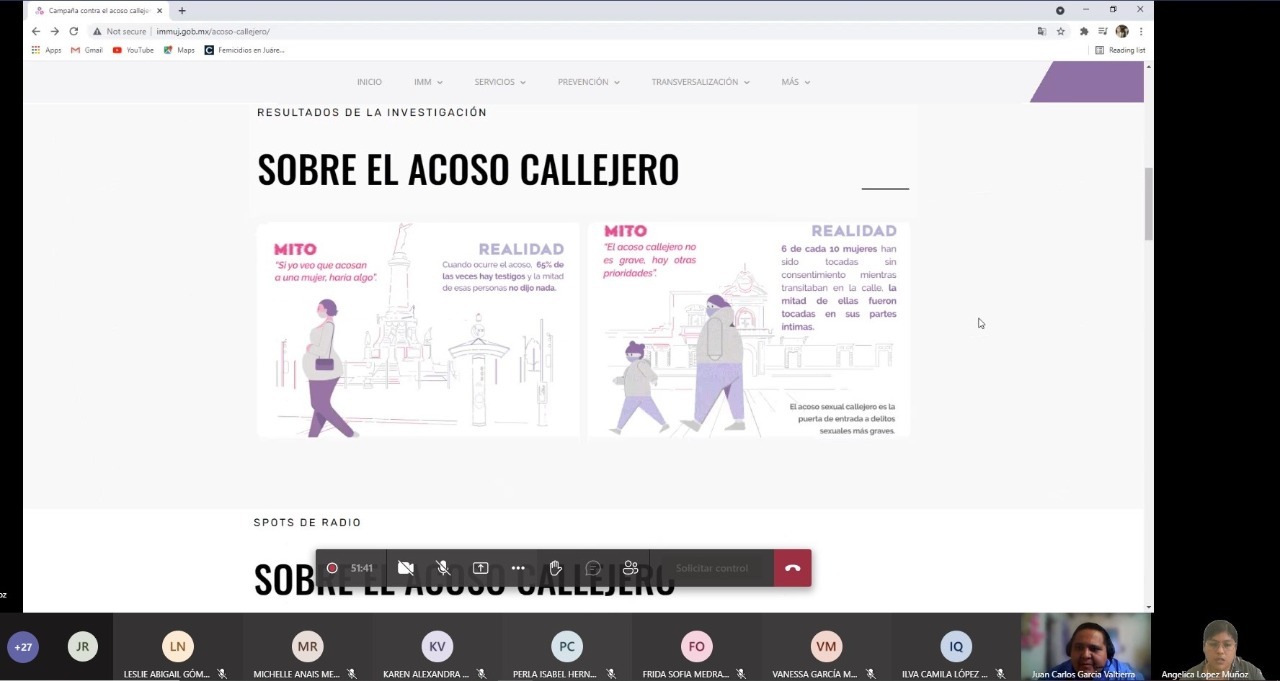Bookmark this page with the star icon
Image resolution: width=1280 pixels, height=681 pixels.
point(1061,31)
